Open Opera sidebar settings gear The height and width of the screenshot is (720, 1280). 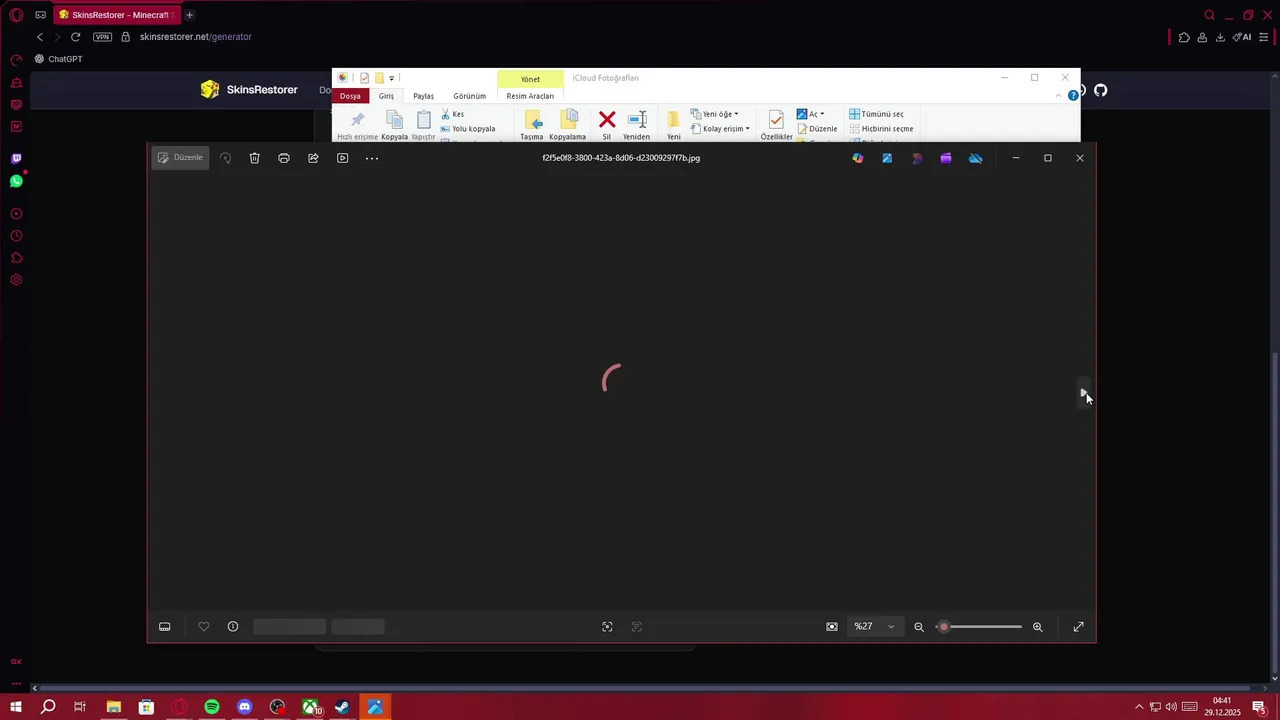(16, 280)
